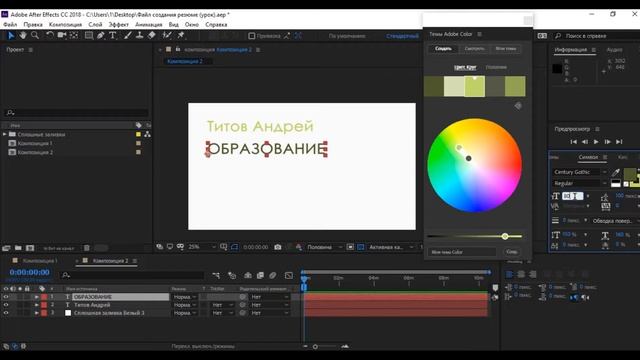Select the Horizontal Type tool

113,36
